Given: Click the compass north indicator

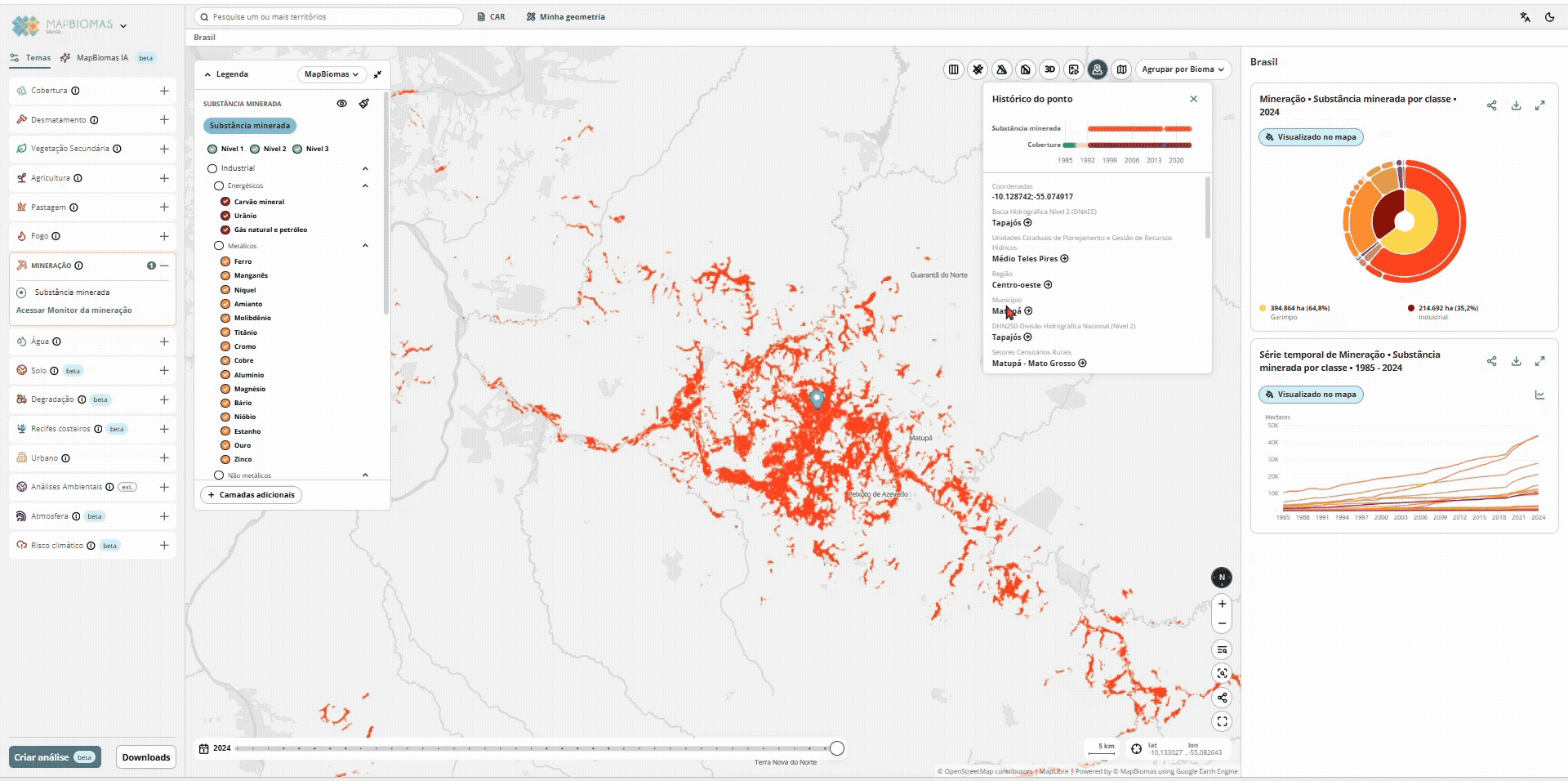Looking at the screenshot, I should tap(1222, 578).
